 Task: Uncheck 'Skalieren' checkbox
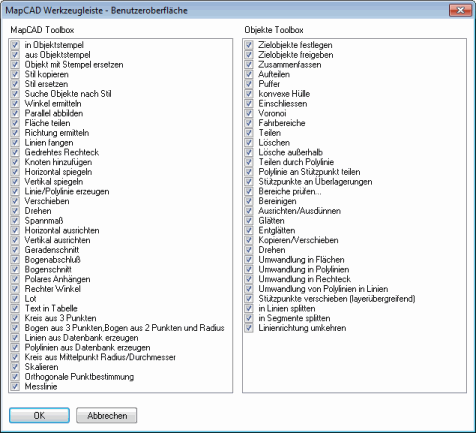click(15, 367)
